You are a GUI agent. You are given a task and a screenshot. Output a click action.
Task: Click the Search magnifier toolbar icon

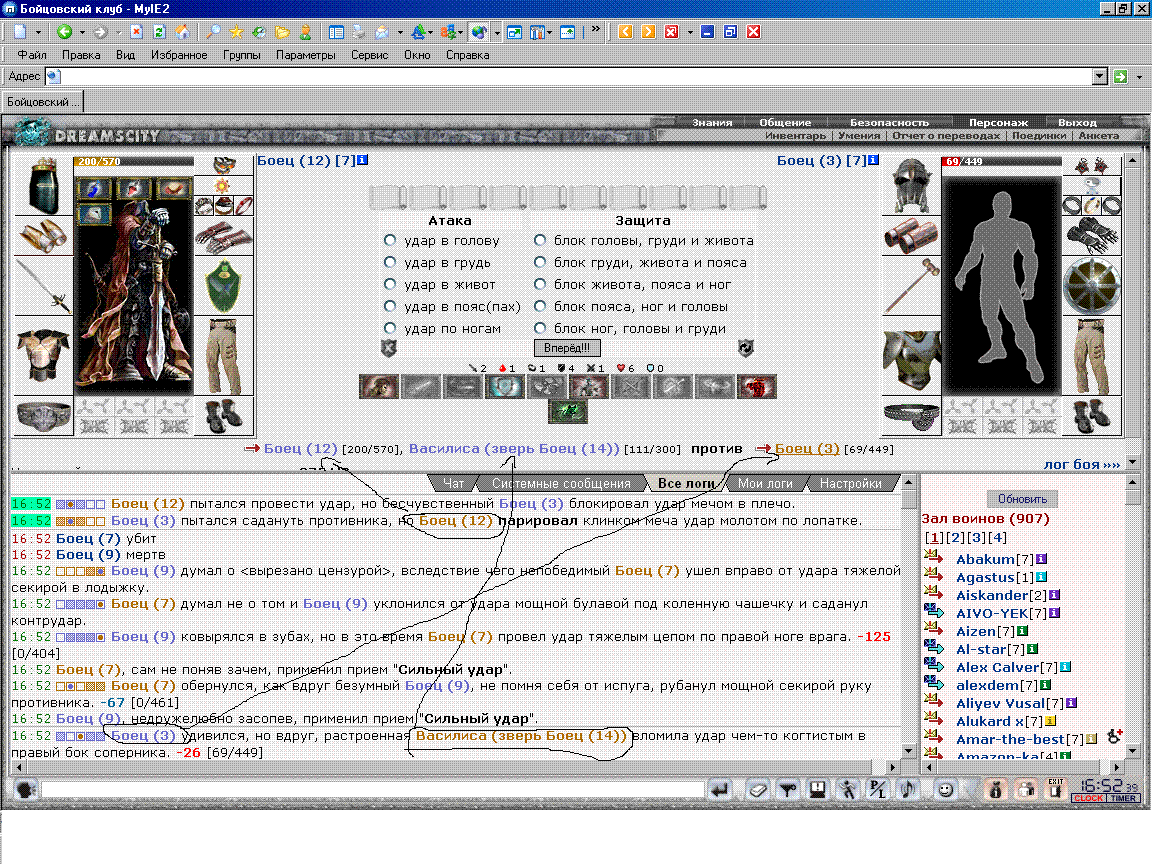pos(213,32)
